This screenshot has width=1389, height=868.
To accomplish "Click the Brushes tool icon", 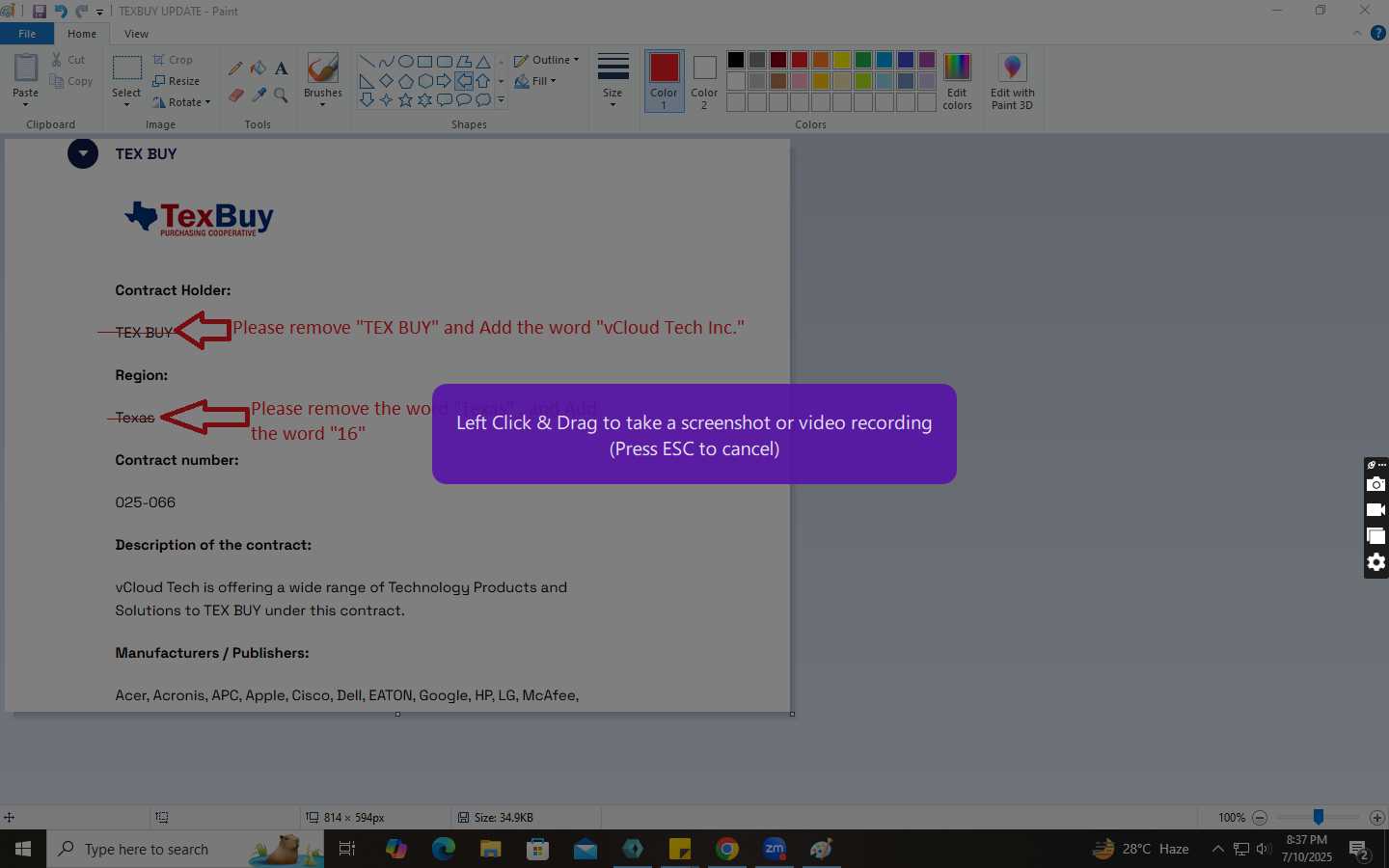I will tap(322, 68).
